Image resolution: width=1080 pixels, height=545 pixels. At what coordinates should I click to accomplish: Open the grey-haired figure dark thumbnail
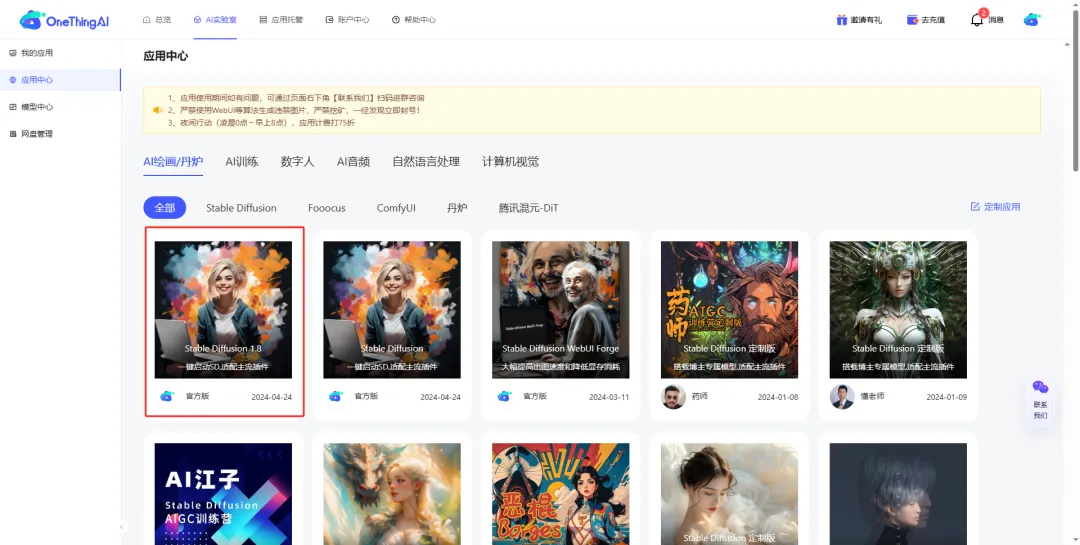[x=898, y=494]
